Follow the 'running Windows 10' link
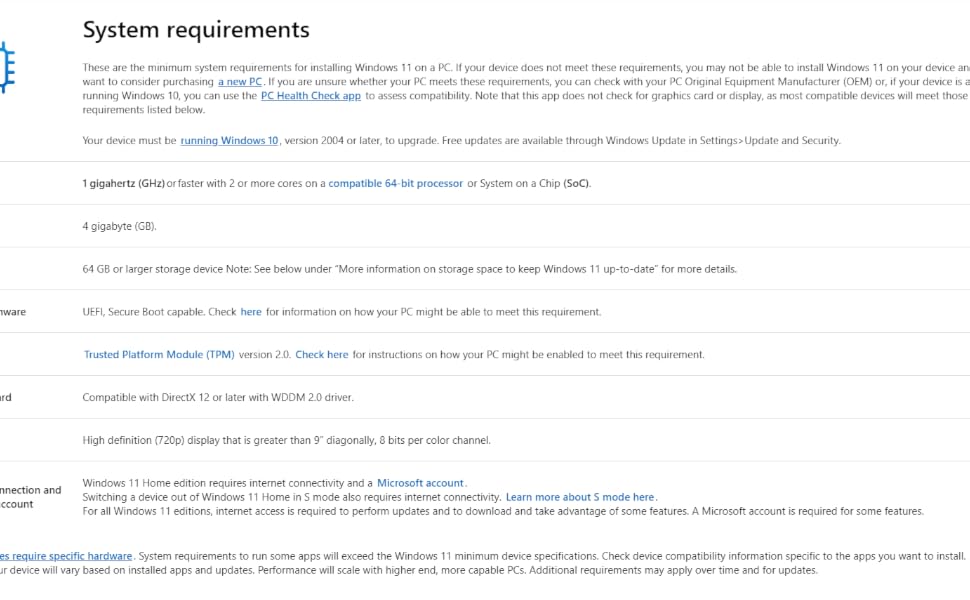The height and width of the screenshot is (600, 970). click(x=230, y=140)
